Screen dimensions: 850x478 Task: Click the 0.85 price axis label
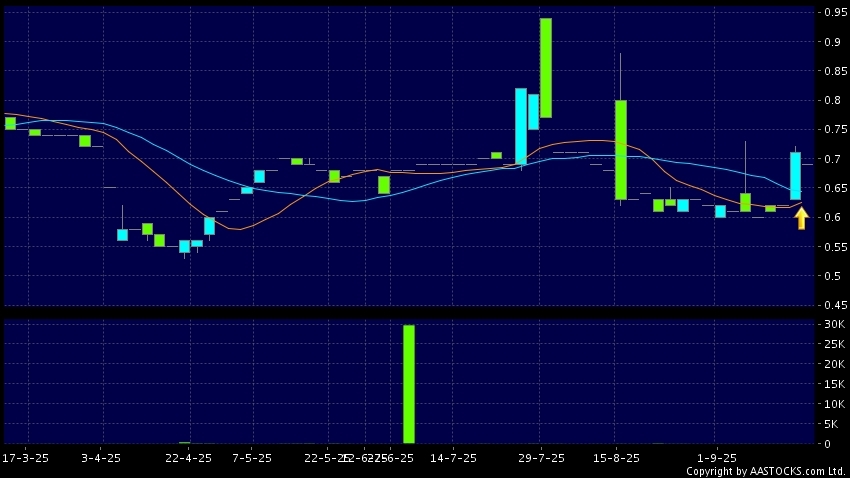click(835, 71)
